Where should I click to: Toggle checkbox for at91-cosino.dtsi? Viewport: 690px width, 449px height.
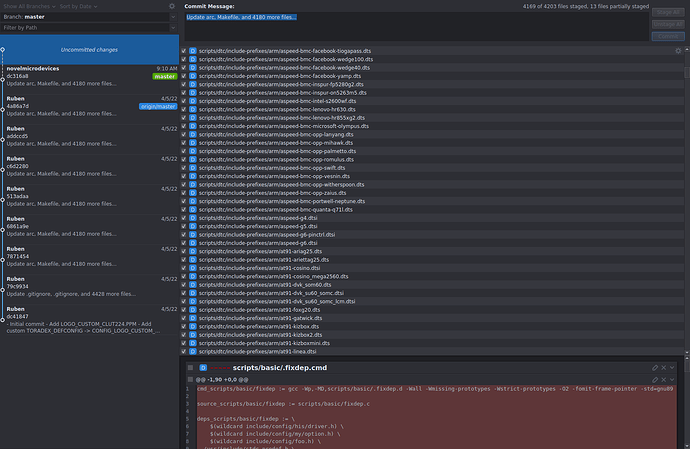click(184, 268)
